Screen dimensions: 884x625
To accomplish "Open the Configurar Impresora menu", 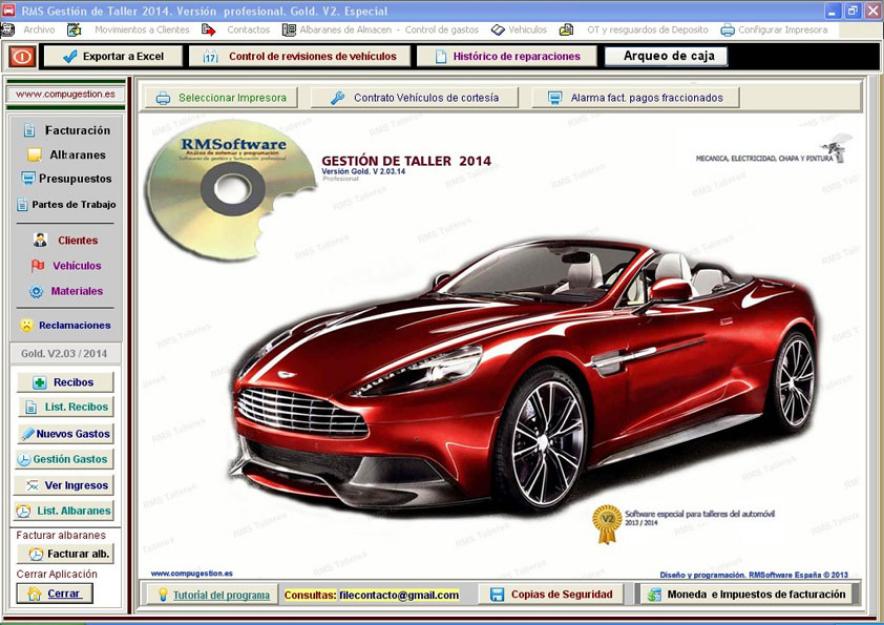I will pyautogui.click(x=783, y=30).
